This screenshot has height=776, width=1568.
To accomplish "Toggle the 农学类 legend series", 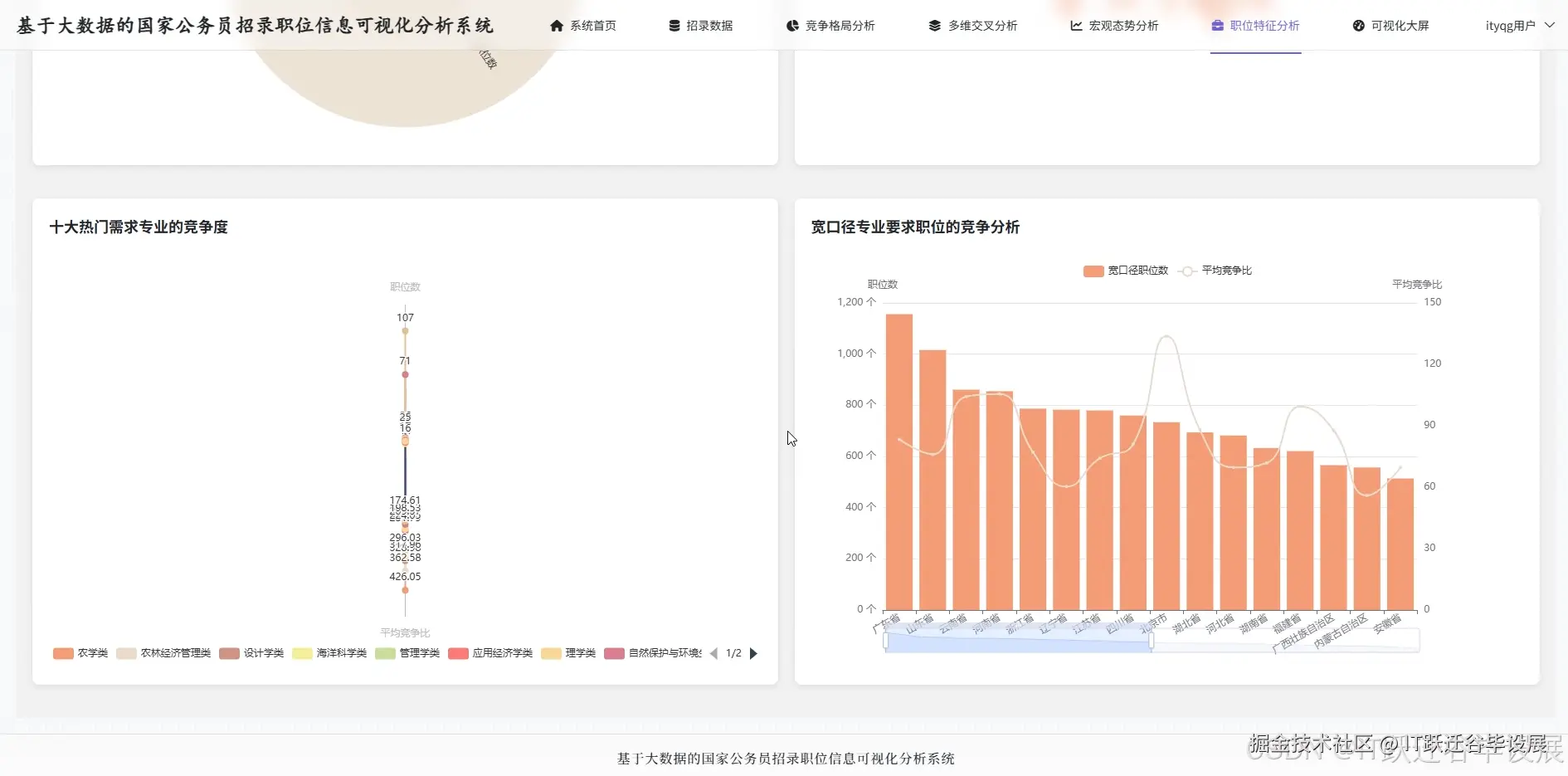I will [x=80, y=653].
